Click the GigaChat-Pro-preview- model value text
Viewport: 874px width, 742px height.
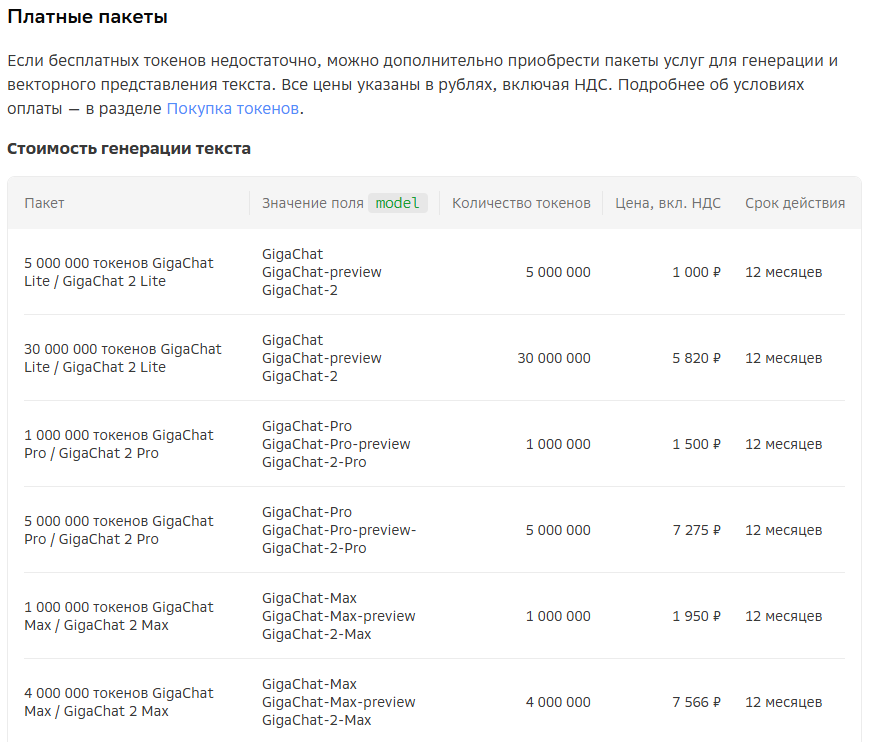pyautogui.click(x=339, y=530)
